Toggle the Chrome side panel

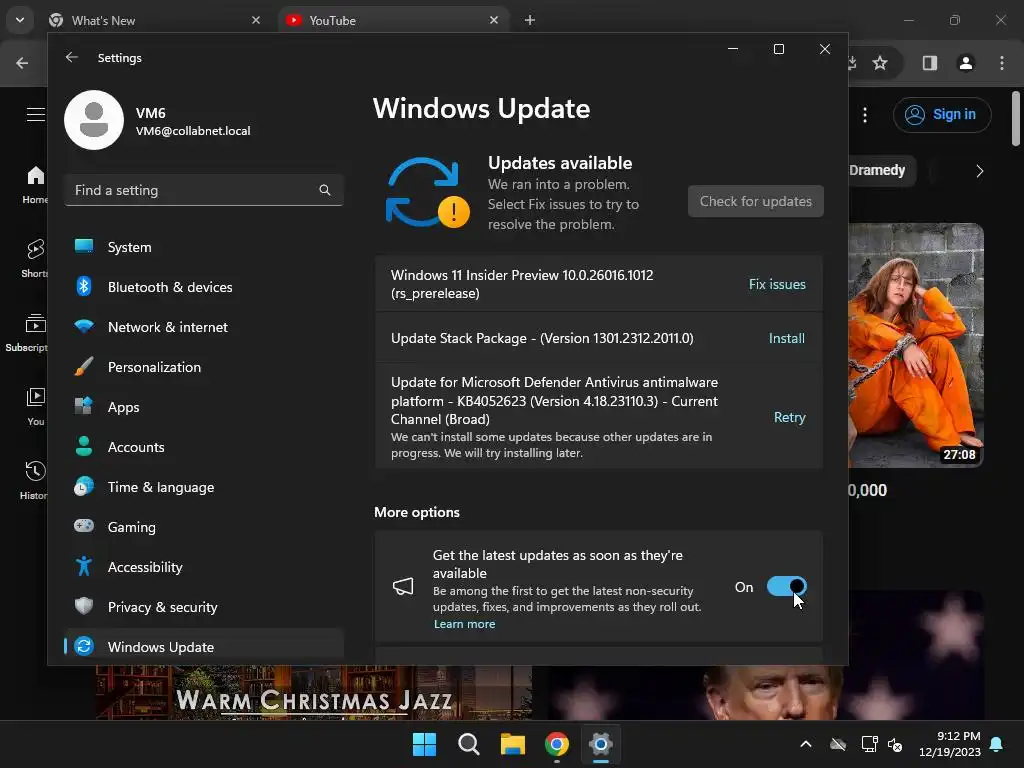[929, 63]
